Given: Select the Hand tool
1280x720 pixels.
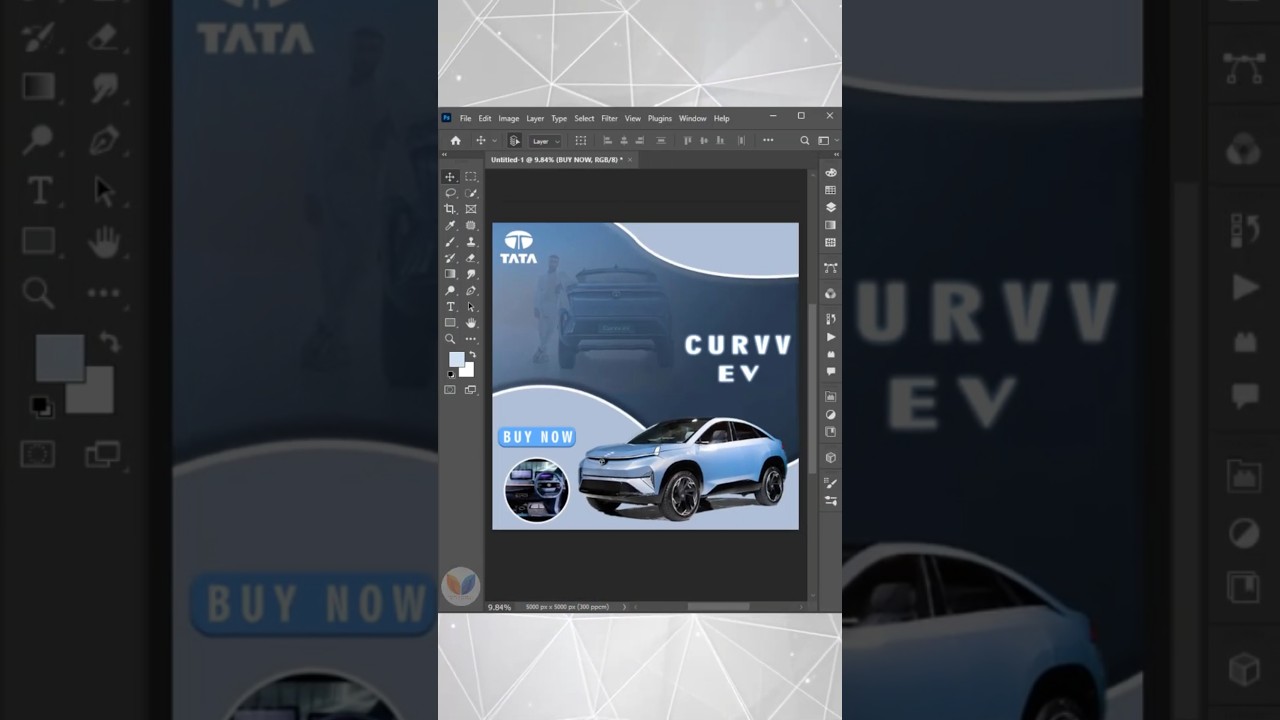Looking at the screenshot, I should point(471,323).
